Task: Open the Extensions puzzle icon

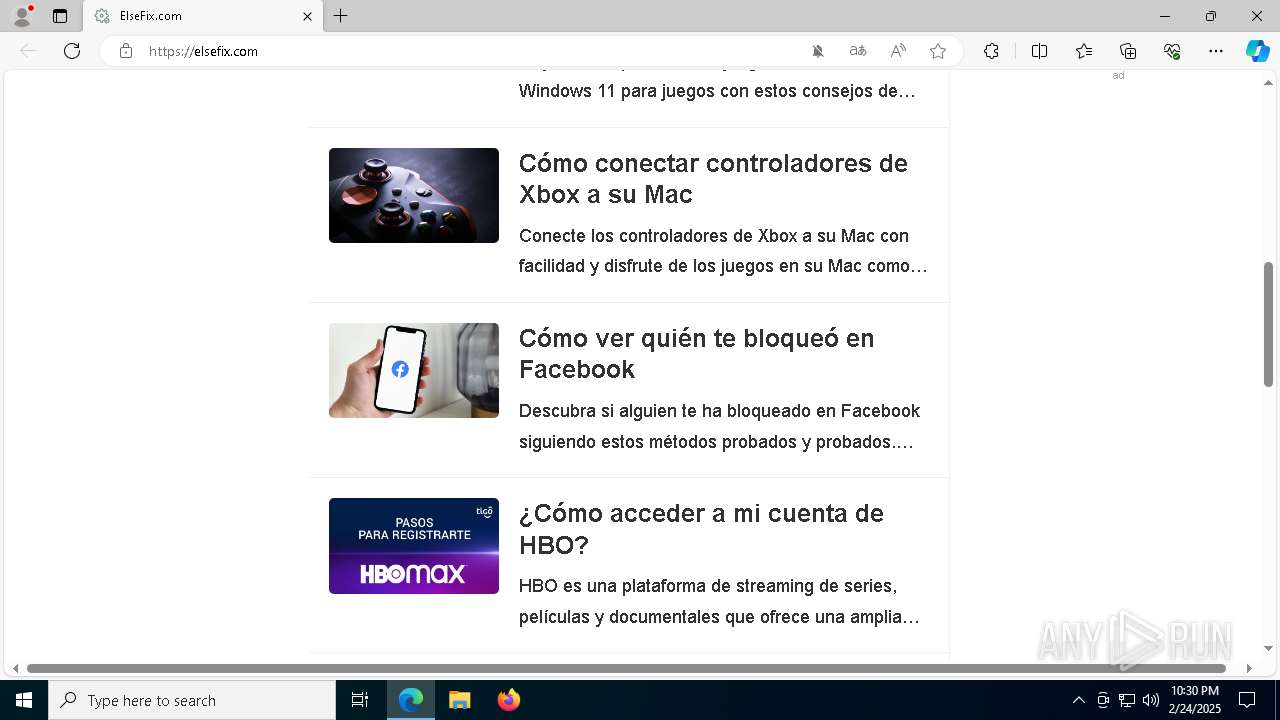Action: tap(991, 51)
